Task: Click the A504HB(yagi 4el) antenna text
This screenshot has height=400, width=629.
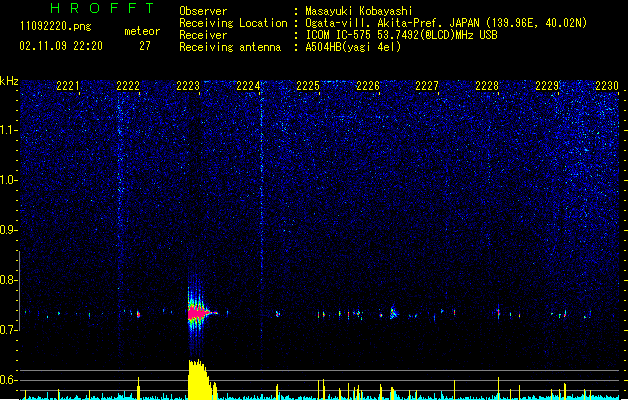Action: (353, 47)
